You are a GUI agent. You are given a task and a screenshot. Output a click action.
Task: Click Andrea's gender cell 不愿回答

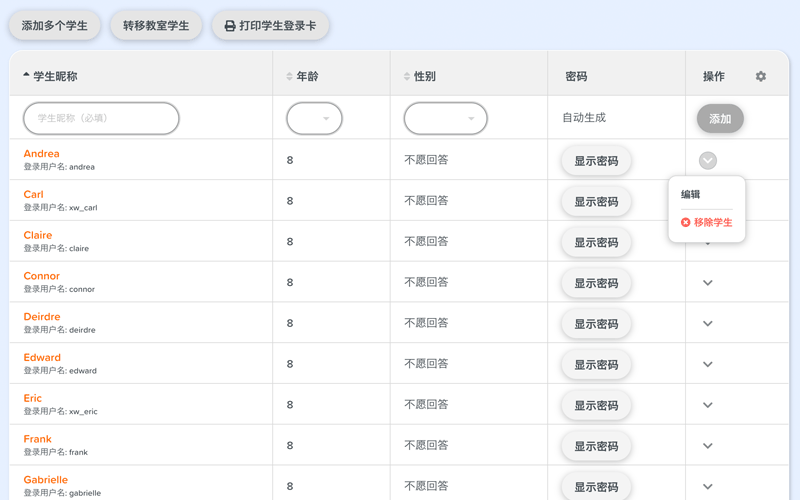(427, 160)
